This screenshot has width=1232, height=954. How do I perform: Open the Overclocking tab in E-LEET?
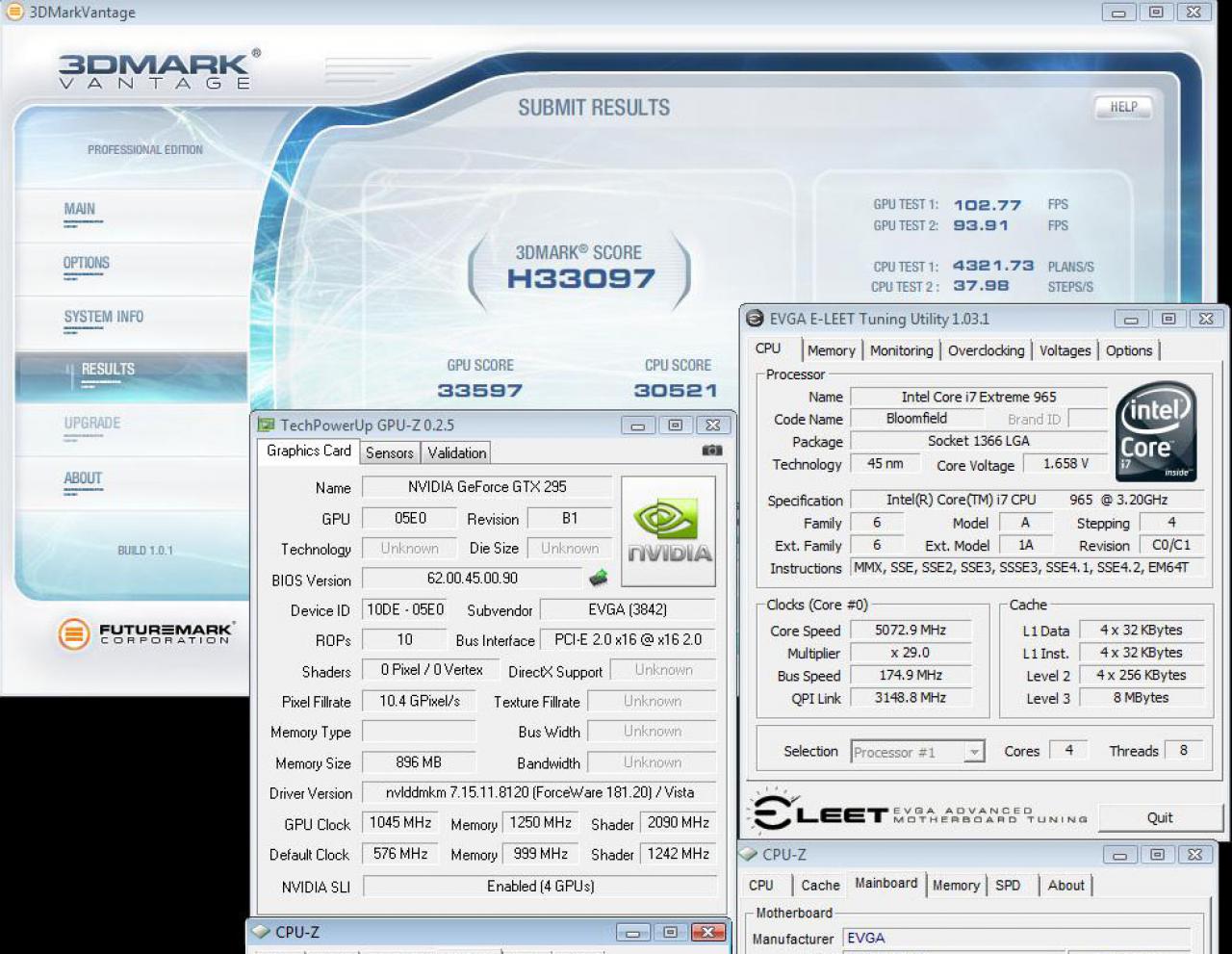click(x=986, y=350)
